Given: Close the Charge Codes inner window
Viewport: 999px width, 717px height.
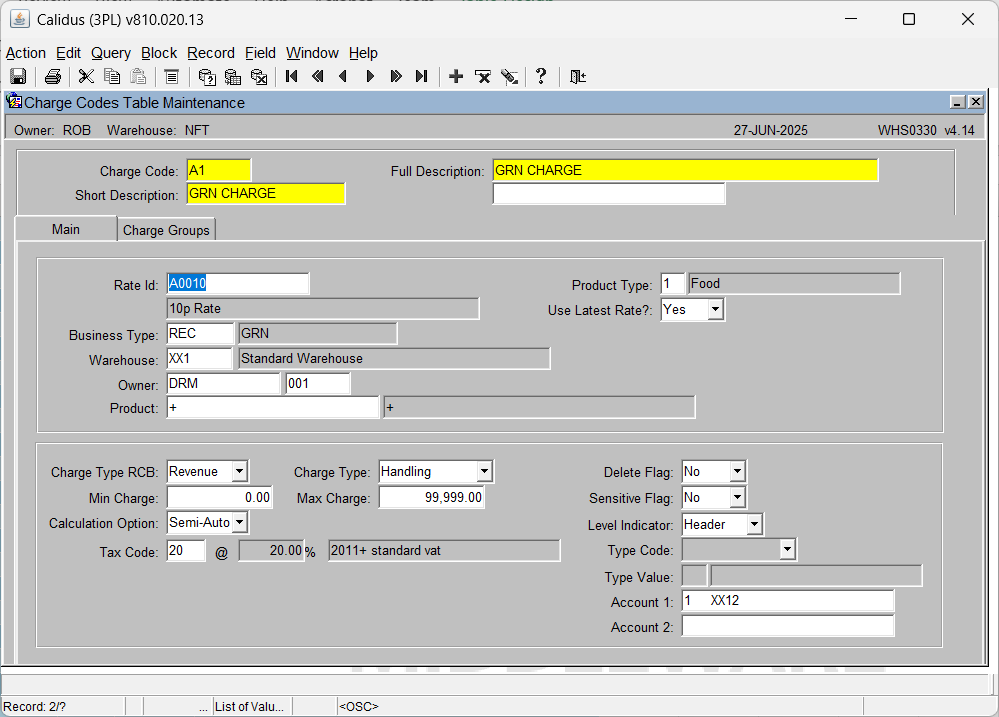Looking at the screenshot, I should [976, 102].
